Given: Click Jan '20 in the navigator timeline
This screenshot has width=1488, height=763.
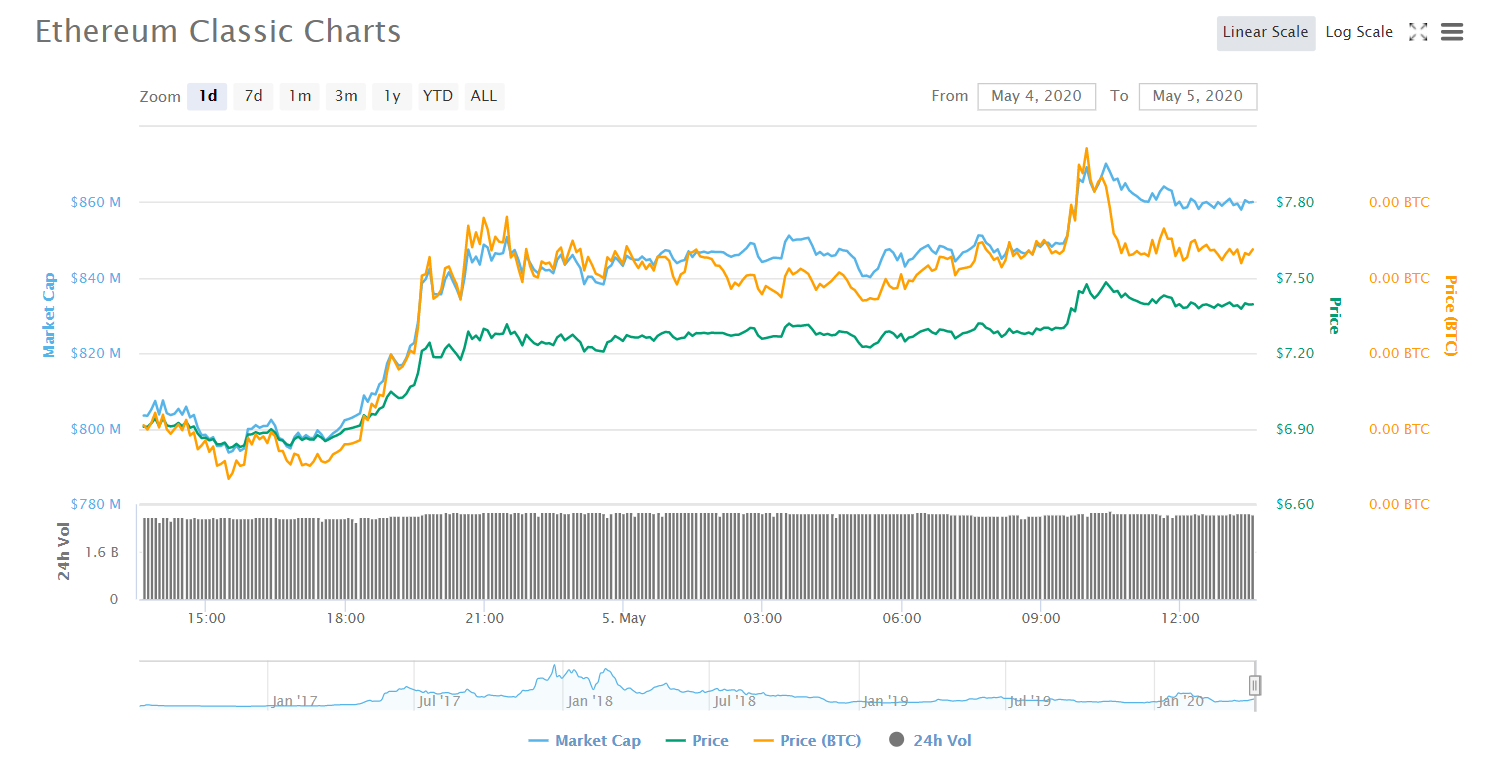Looking at the screenshot, I should (1181, 701).
